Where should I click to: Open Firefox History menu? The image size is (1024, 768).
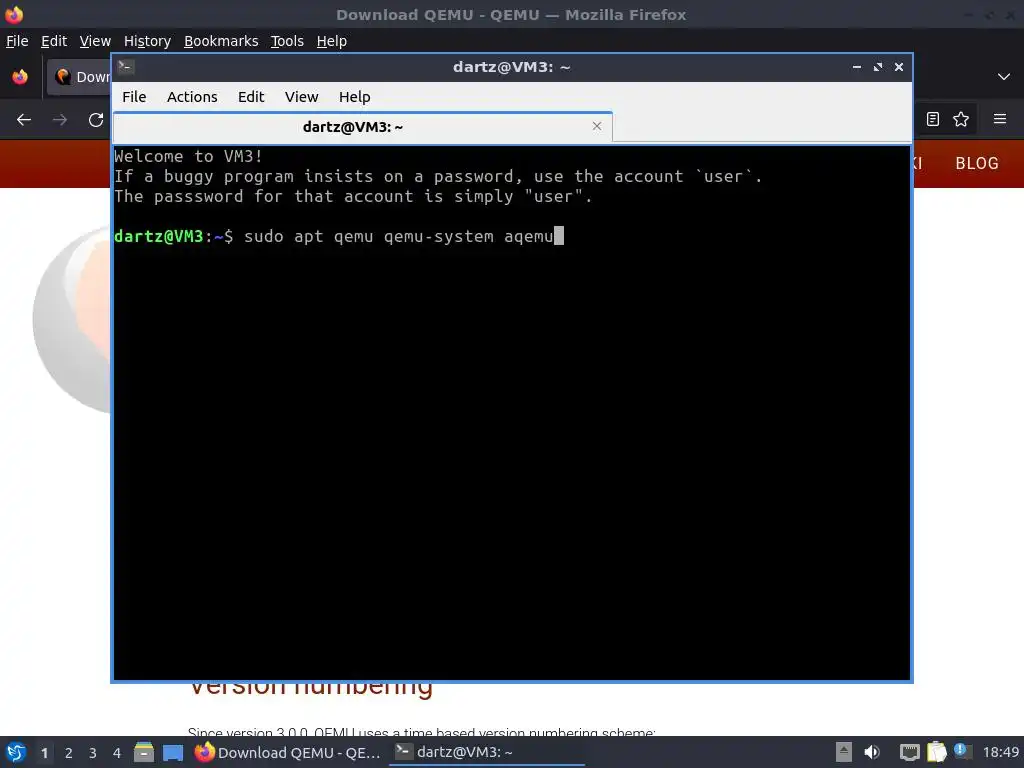pos(147,41)
